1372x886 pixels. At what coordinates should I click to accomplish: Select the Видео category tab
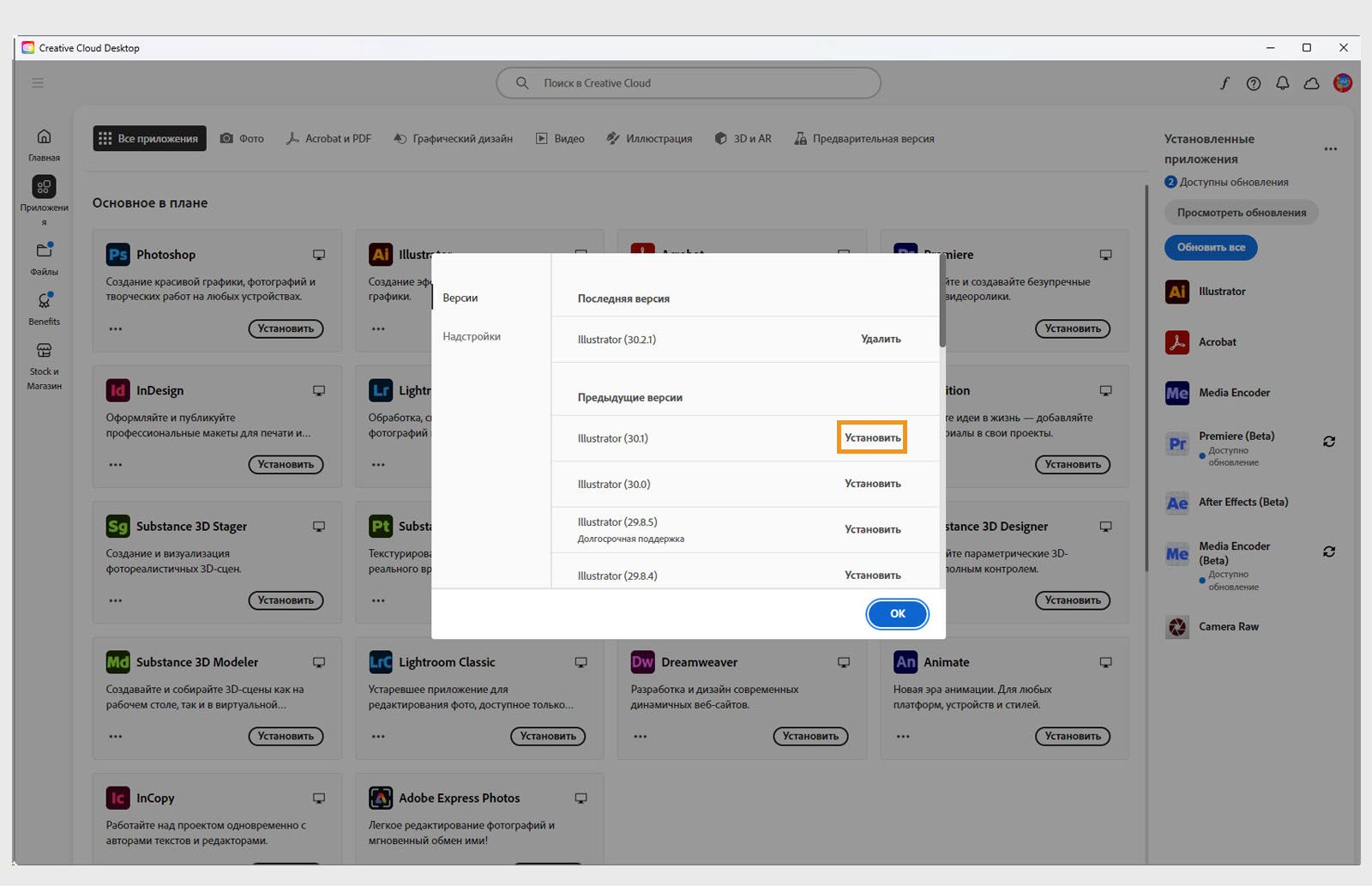[559, 138]
